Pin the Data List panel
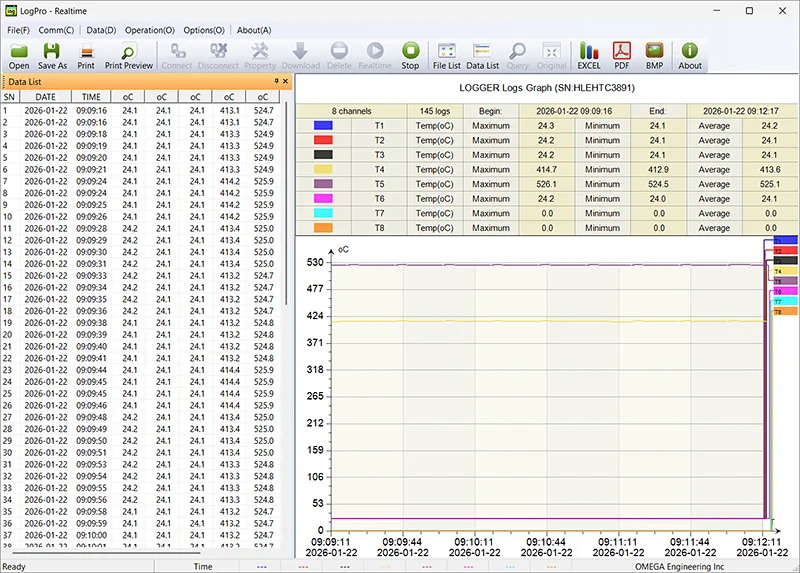 pyautogui.click(x=276, y=81)
